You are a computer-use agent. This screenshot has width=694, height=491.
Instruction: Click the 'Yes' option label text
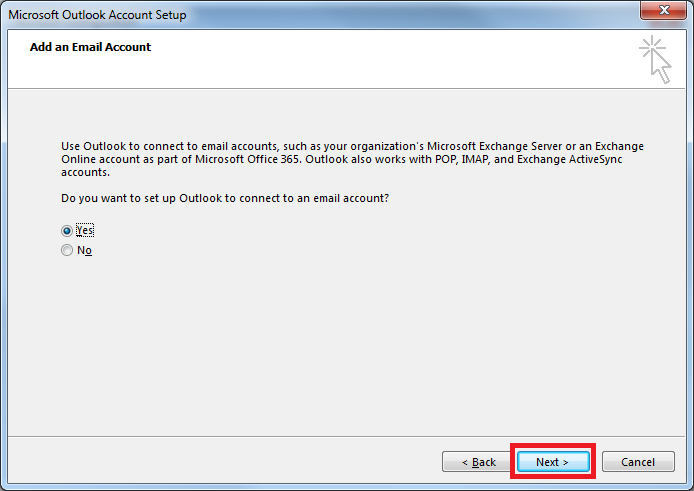85,230
